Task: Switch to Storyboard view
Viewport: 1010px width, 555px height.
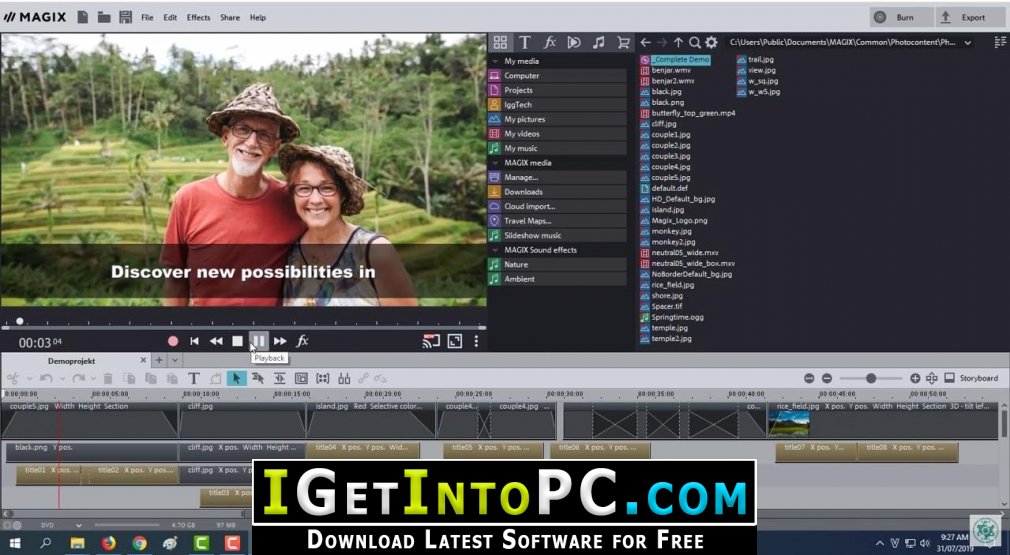Action: (x=972, y=378)
